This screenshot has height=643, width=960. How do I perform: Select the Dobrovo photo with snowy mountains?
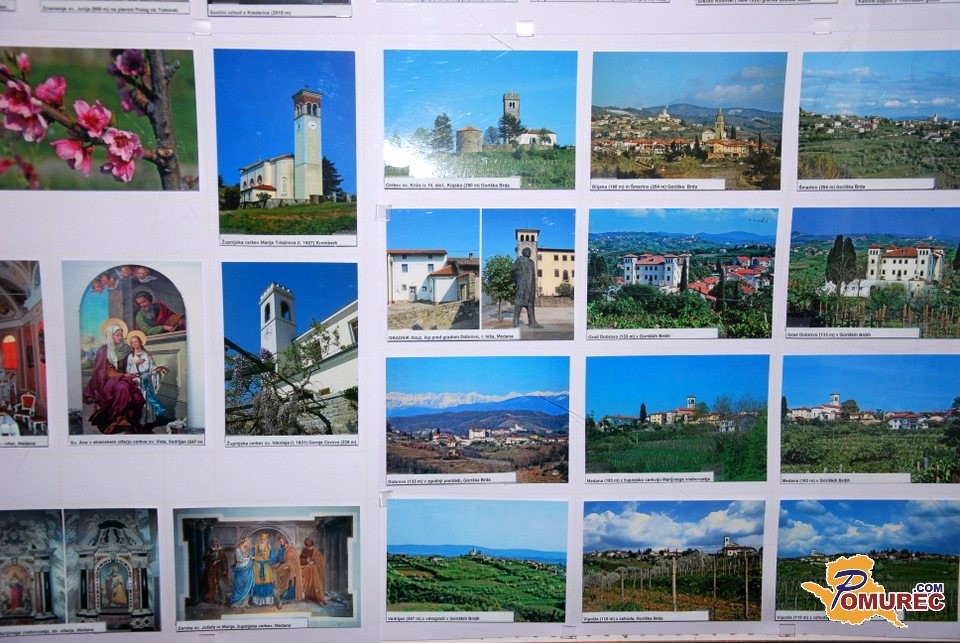(477, 414)
